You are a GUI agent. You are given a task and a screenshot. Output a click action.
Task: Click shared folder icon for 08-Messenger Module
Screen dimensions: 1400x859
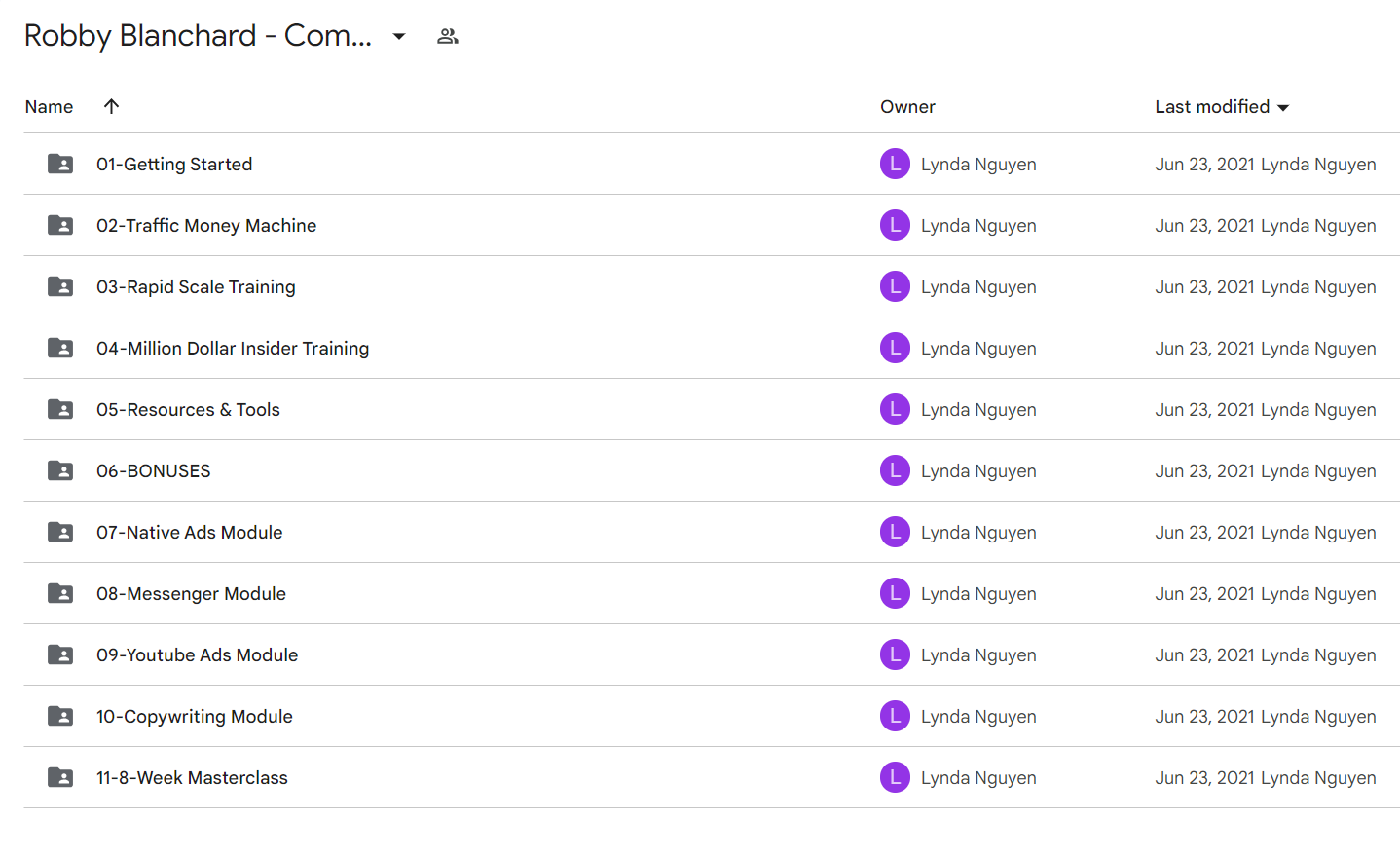coord(60,593)
